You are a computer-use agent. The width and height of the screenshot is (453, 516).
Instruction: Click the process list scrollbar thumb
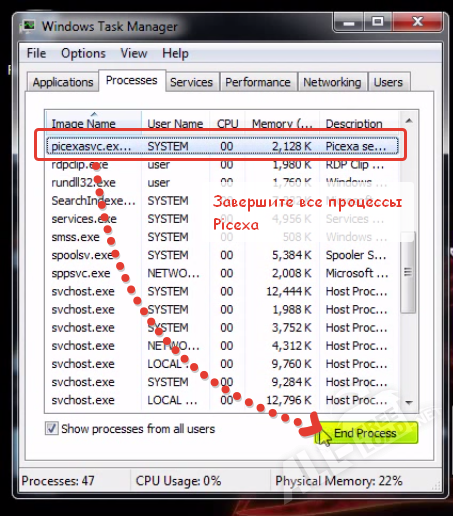408,272
